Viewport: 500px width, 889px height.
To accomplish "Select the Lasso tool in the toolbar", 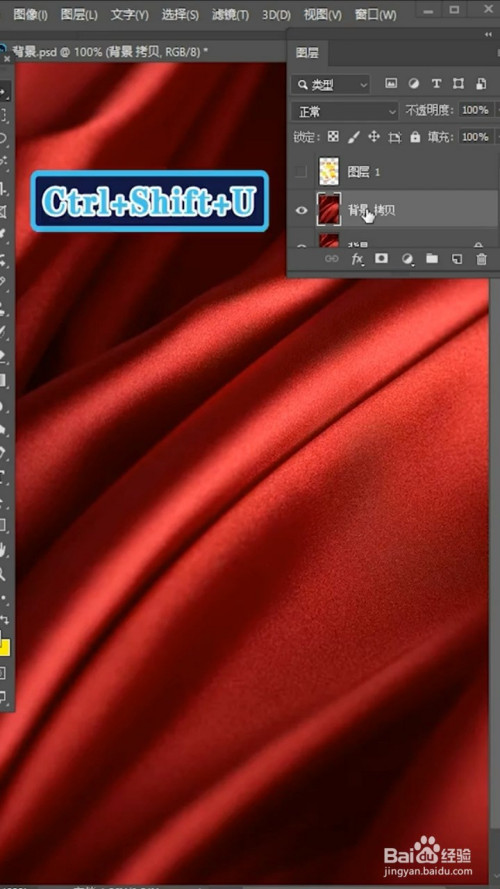I will click(x=3, y=138).
